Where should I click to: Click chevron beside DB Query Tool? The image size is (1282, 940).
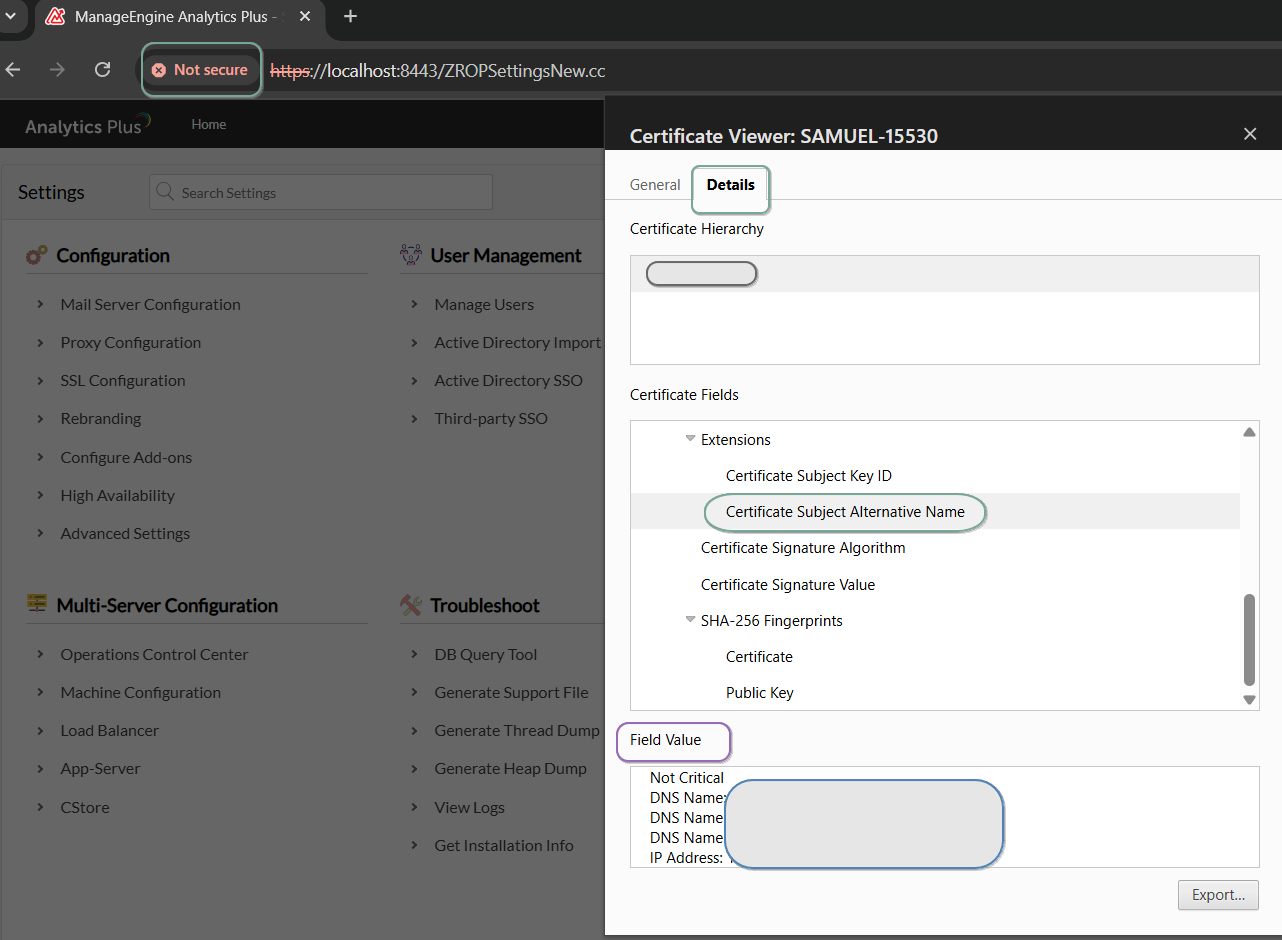click(414, 654)
